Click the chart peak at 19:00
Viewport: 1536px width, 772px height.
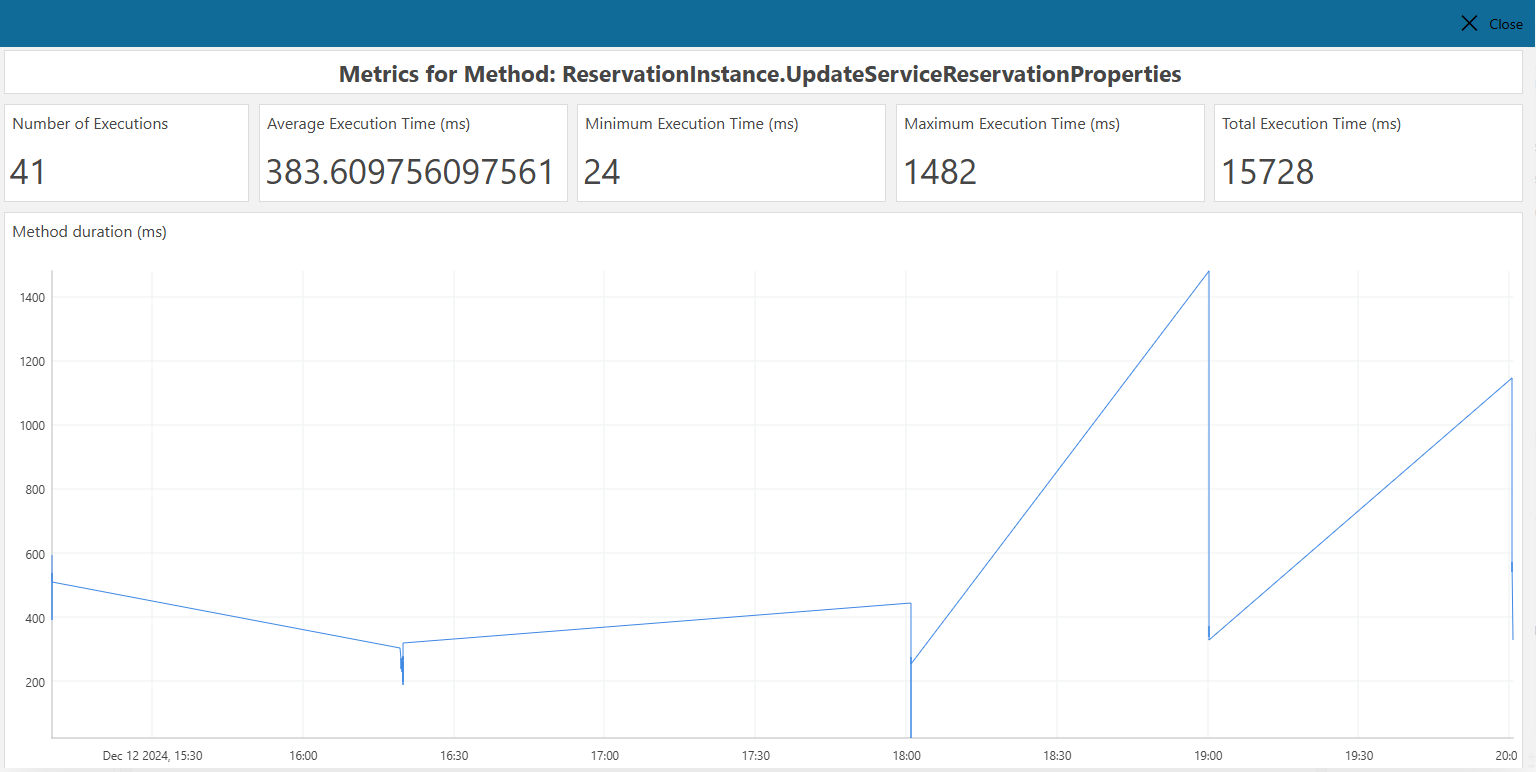point(1209,271)
